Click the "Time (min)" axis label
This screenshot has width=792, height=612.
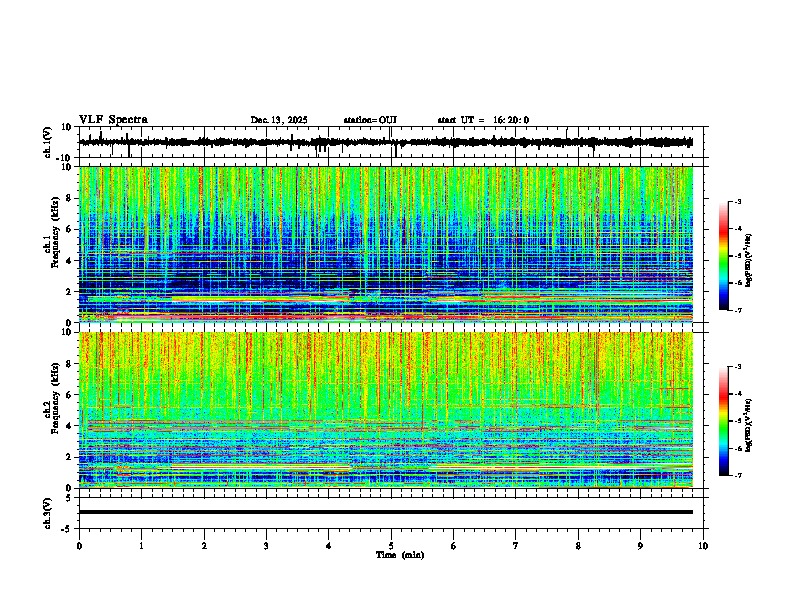click(400, 555)
